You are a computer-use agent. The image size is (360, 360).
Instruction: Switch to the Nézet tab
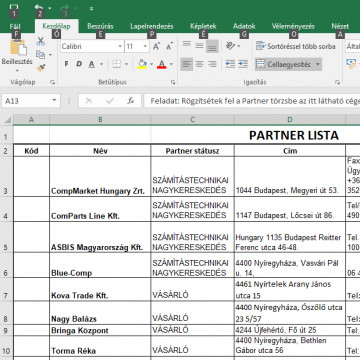point(340,26)
